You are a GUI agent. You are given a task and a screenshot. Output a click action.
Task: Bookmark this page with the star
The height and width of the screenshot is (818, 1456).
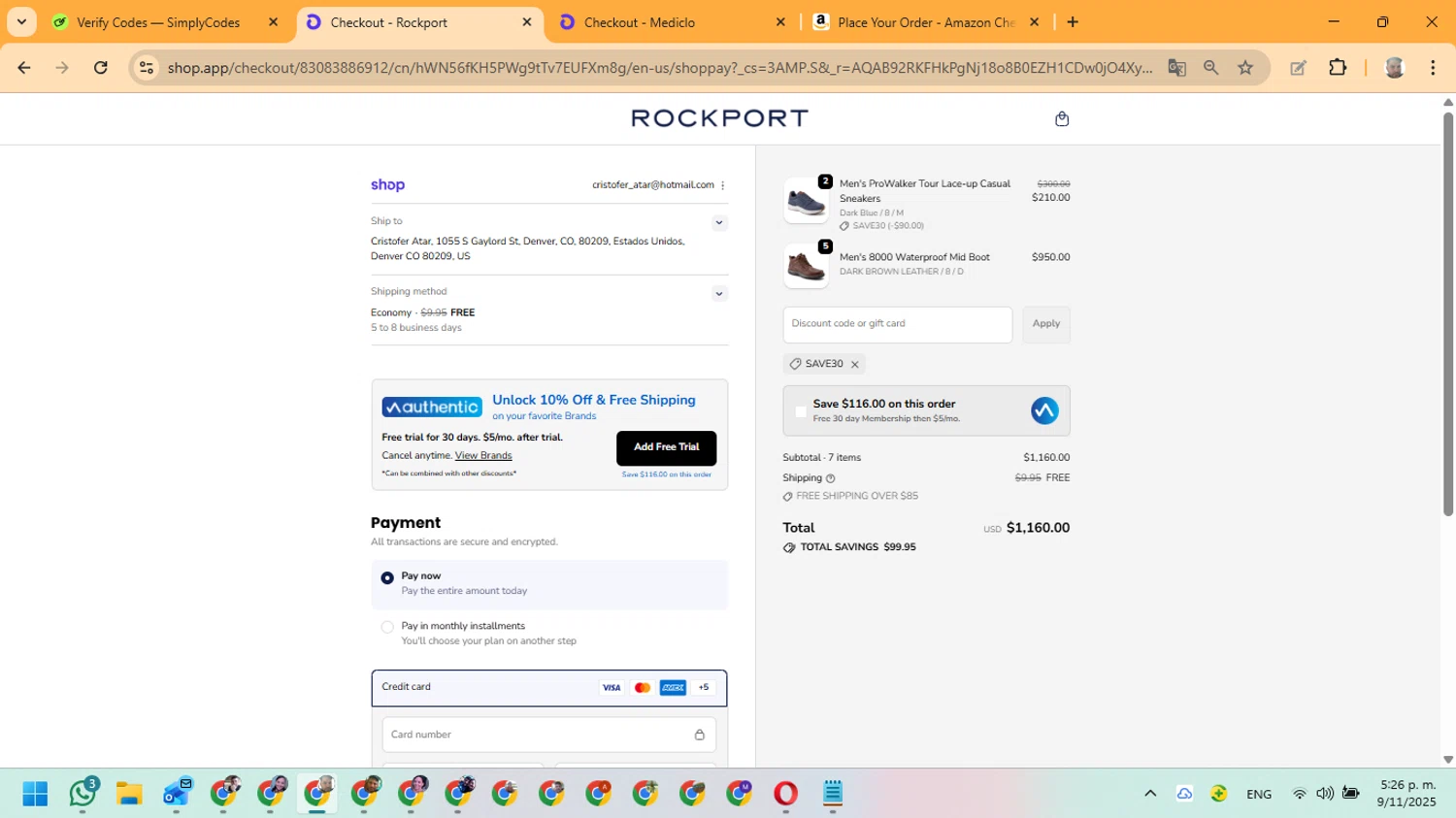[1245, 67]
